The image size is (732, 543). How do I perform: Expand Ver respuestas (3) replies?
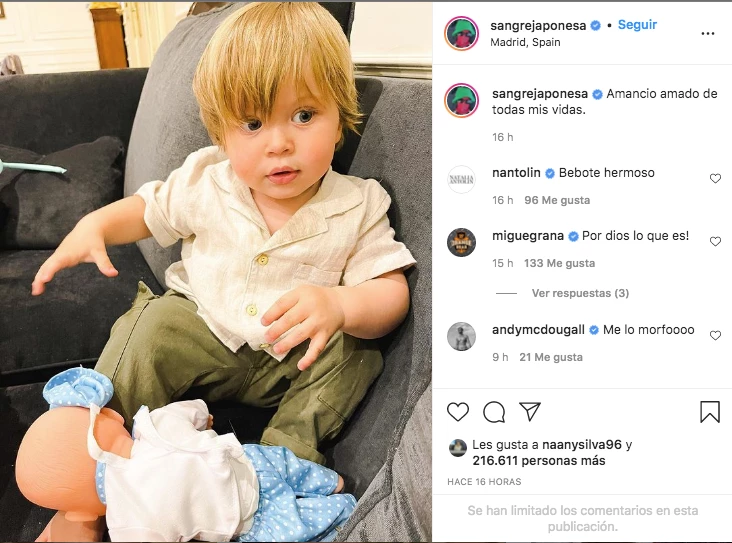tap(580, 293)
